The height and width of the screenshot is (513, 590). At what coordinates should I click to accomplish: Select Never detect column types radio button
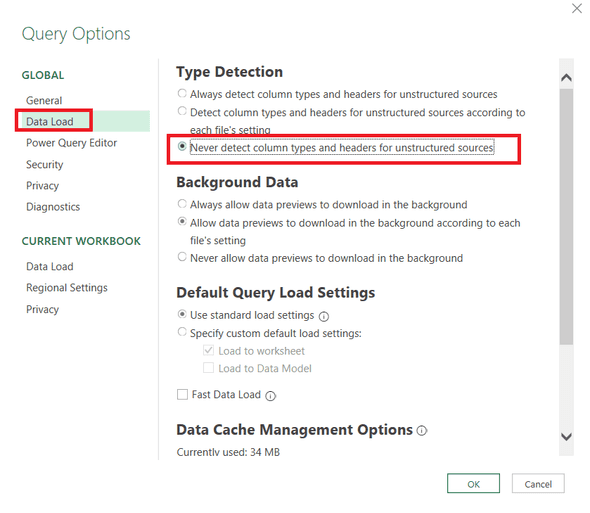coord(182,146)
